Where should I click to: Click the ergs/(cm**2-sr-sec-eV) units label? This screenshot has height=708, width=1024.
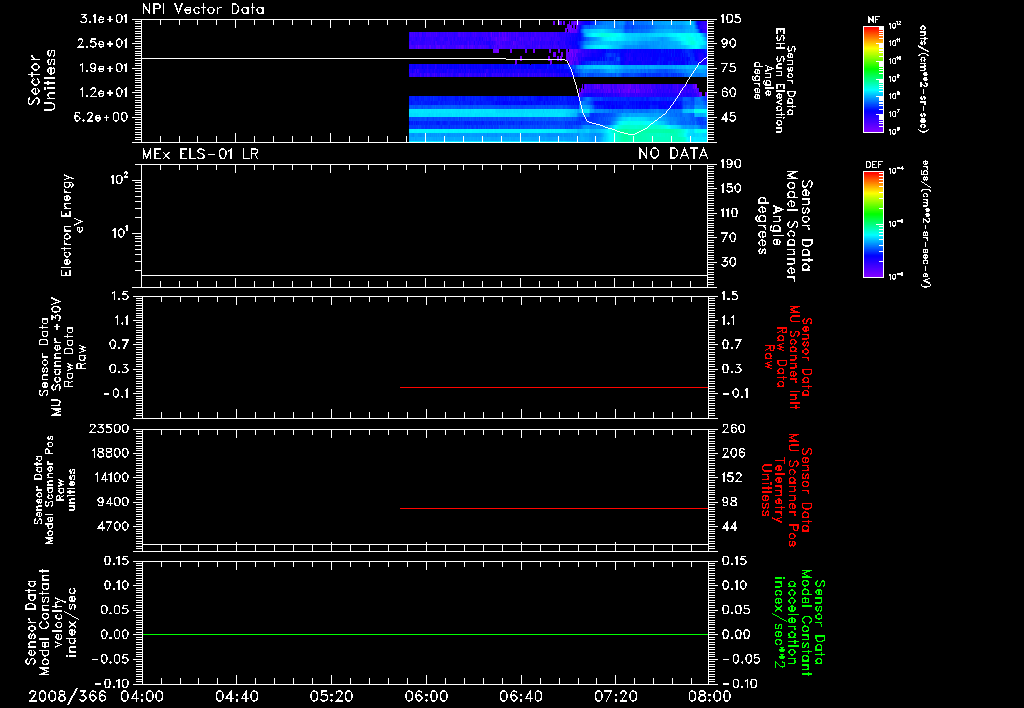point(925,224)
